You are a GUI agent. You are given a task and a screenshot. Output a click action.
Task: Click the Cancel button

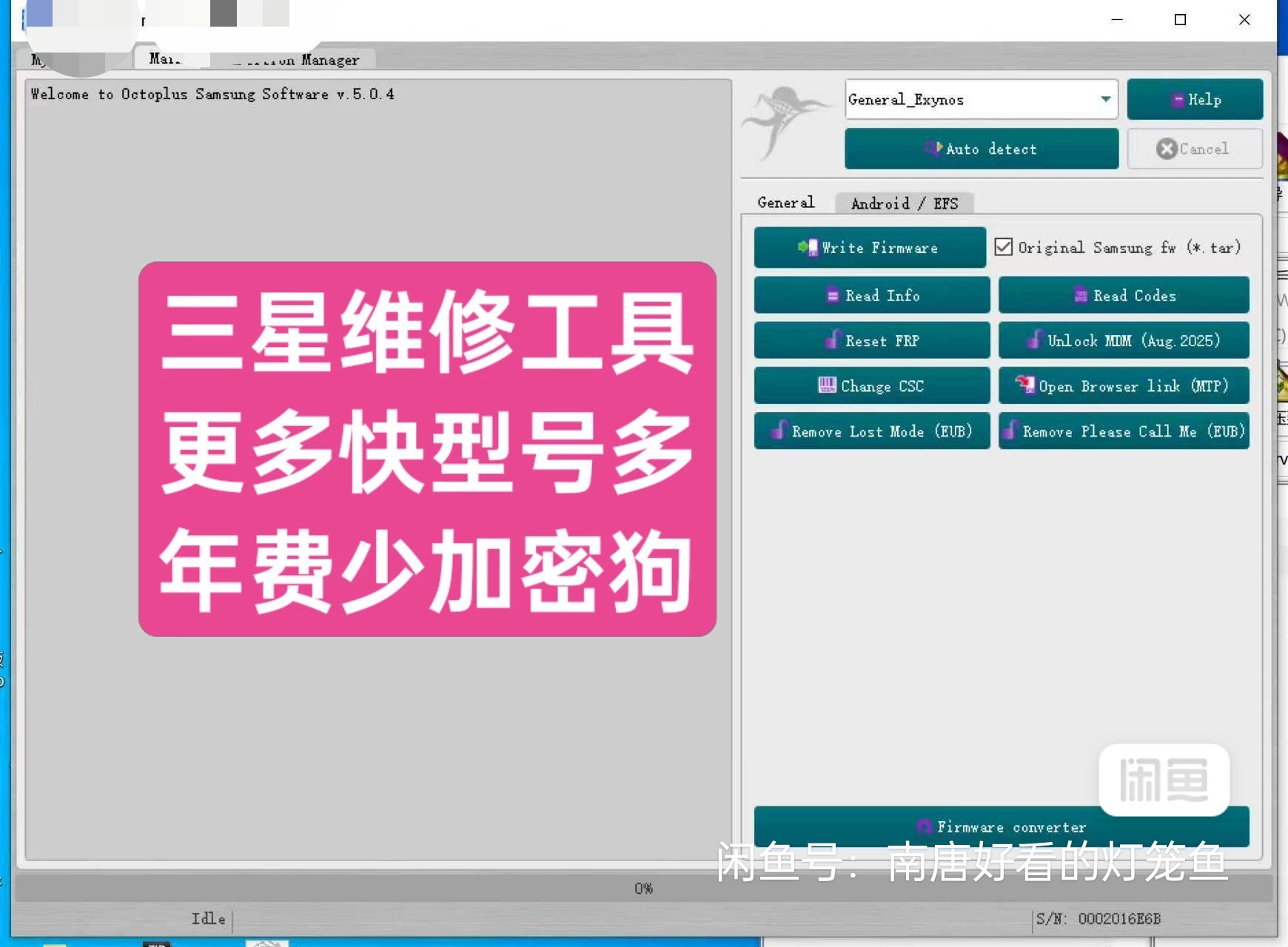coord(1195,149)
